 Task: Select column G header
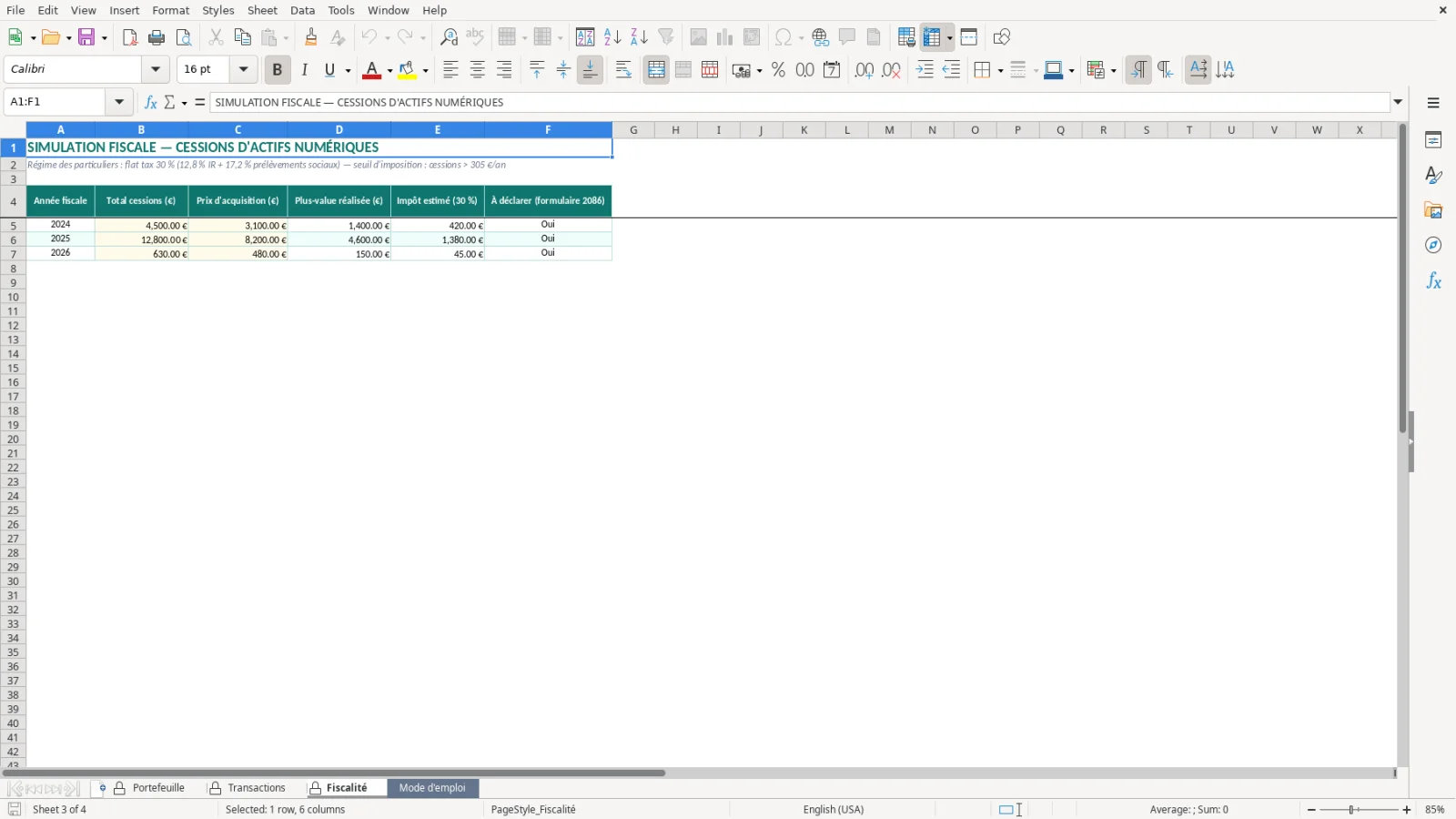coord(633,130)
